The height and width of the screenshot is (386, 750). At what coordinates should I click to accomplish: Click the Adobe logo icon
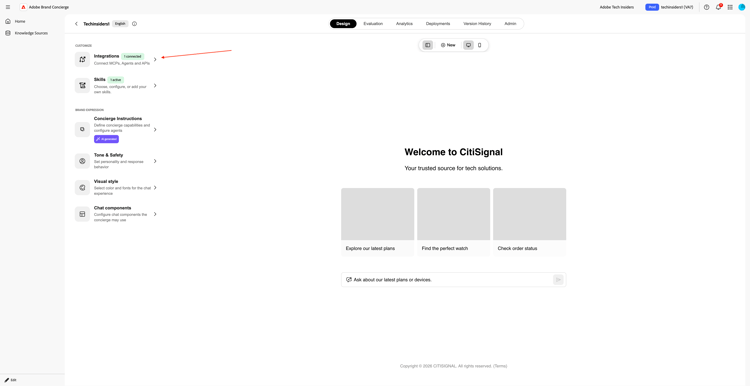[x=23, y=7]
